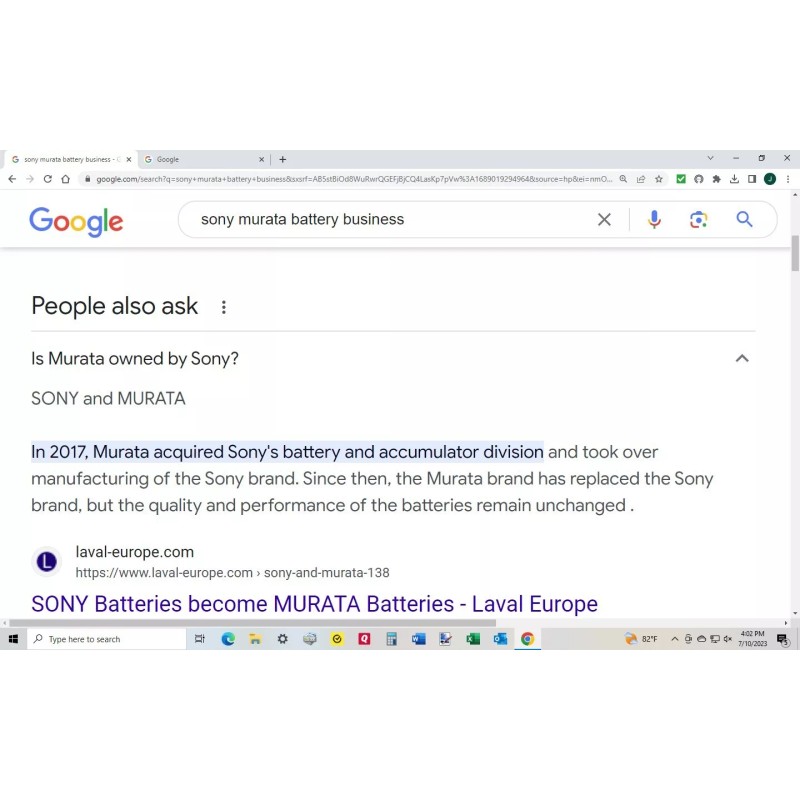Click the voice search microphone icon

click(654, 220)
